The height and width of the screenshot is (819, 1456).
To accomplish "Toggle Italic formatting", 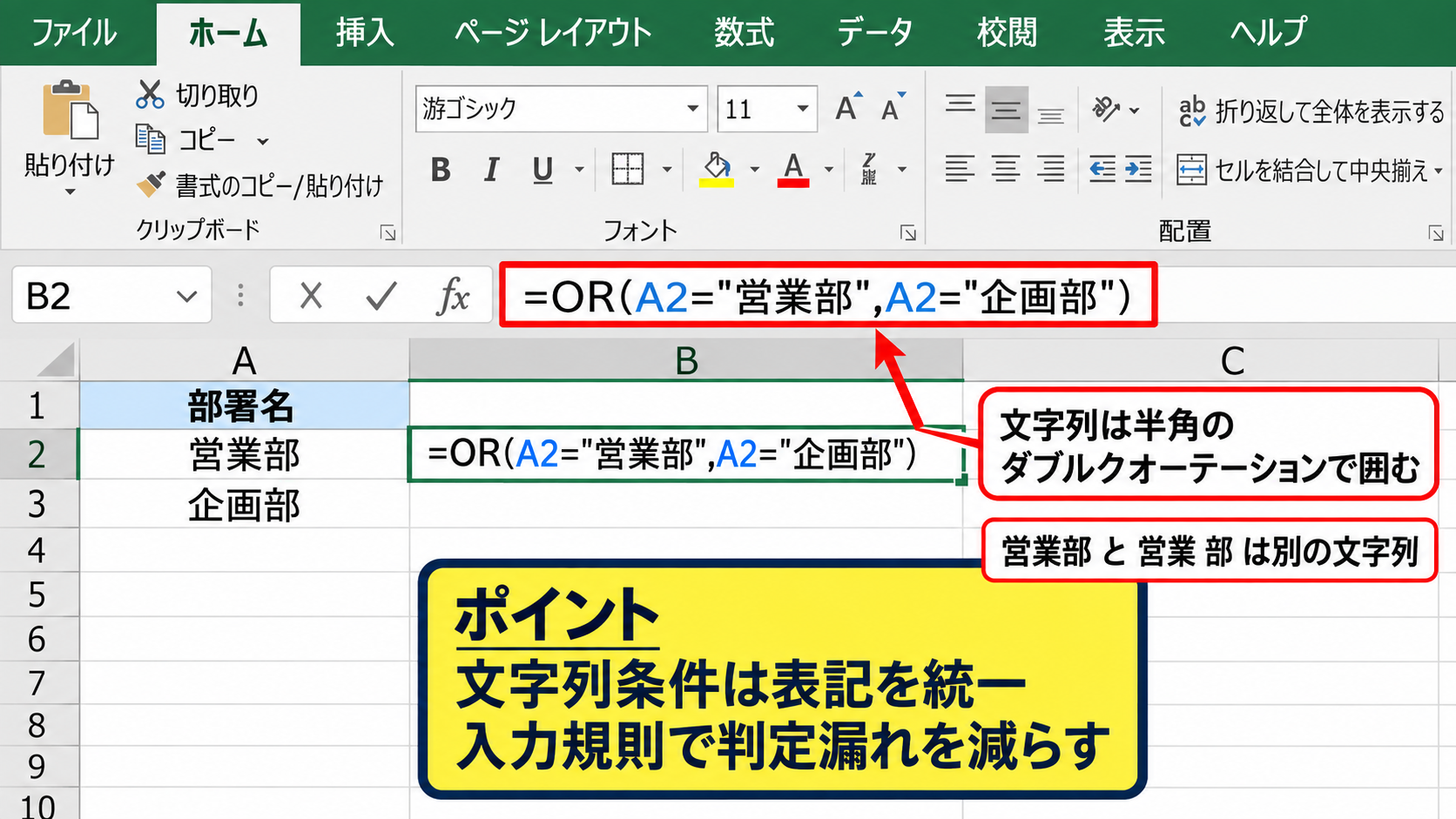I will pos(492,170).
